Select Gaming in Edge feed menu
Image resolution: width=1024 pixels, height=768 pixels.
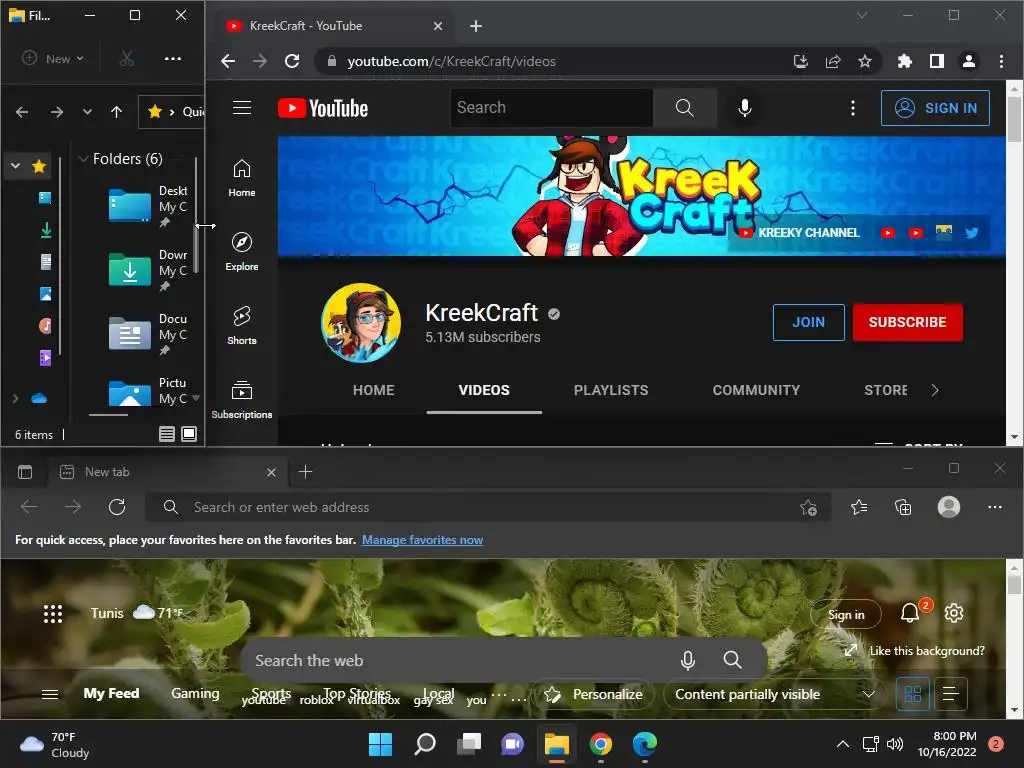[195, 693]
